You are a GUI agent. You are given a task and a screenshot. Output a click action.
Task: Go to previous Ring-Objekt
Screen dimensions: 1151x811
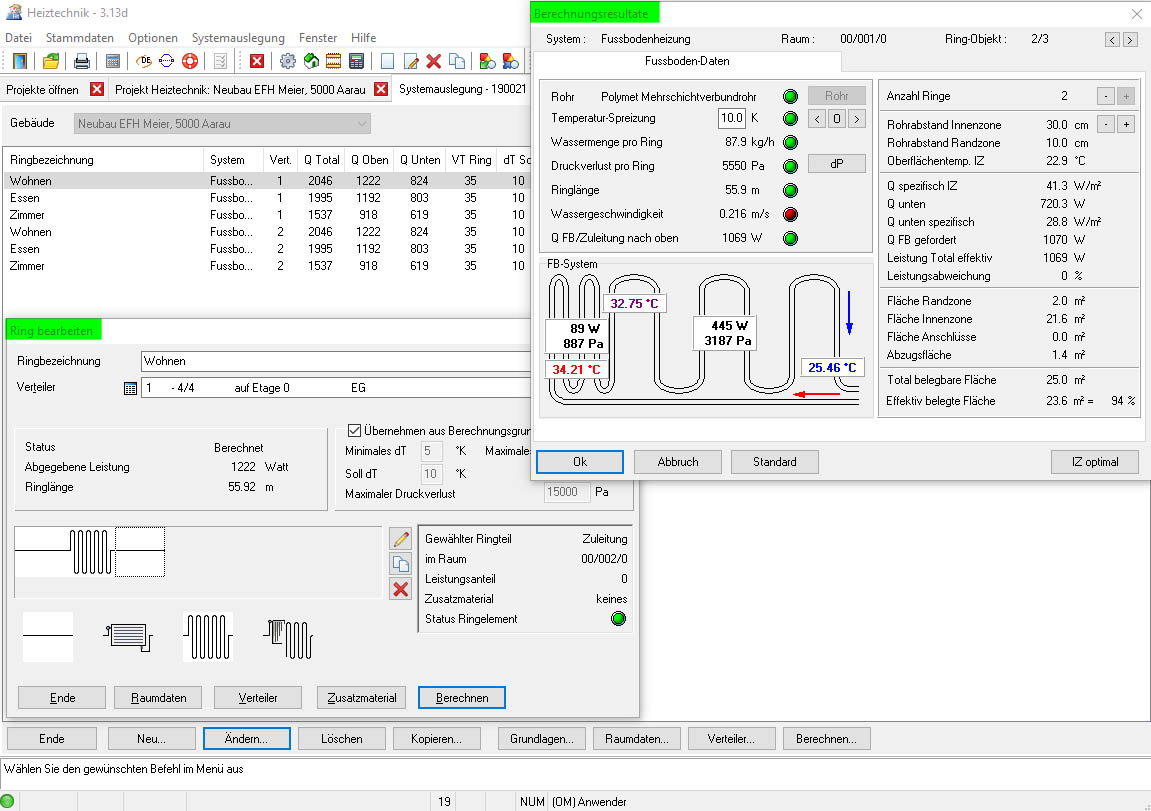click(1113, 40)
